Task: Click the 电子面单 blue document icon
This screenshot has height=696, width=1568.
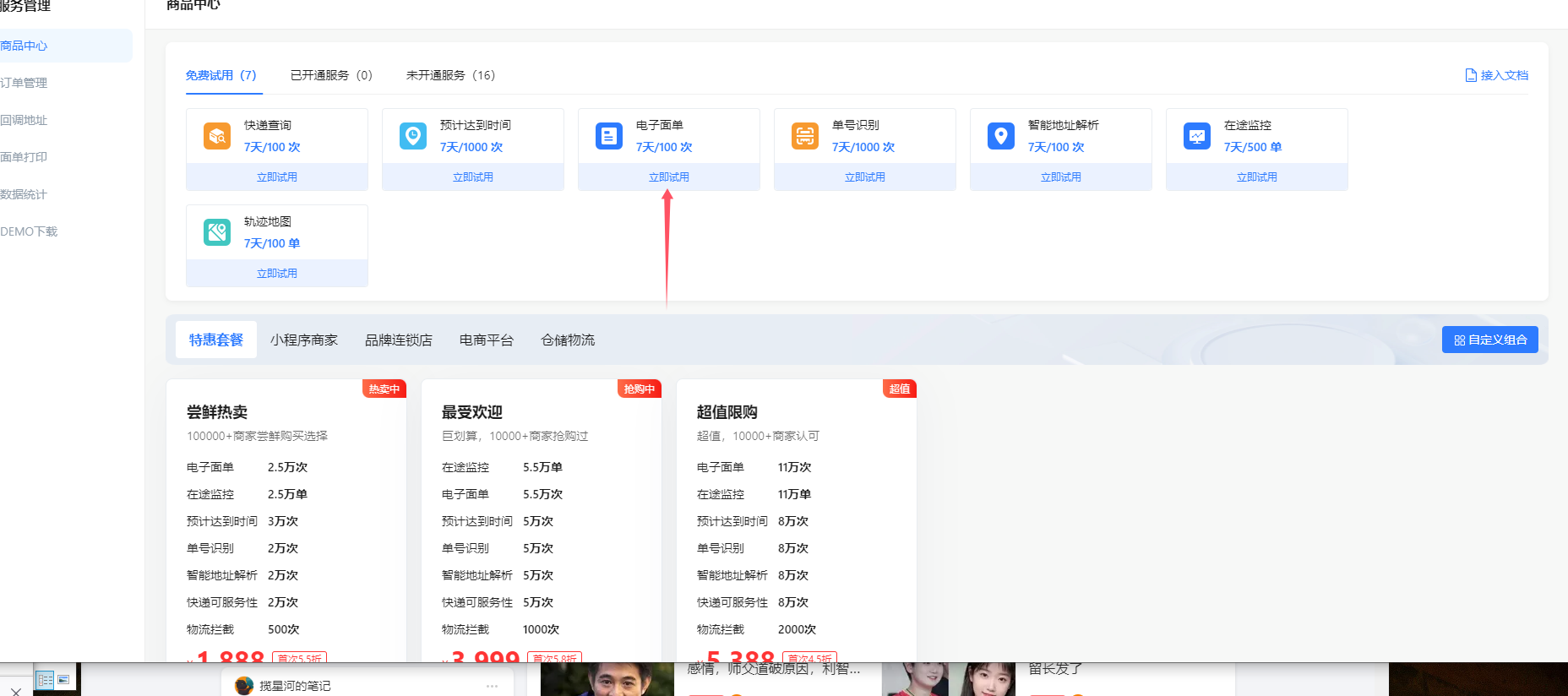Action: pos(609,136)
